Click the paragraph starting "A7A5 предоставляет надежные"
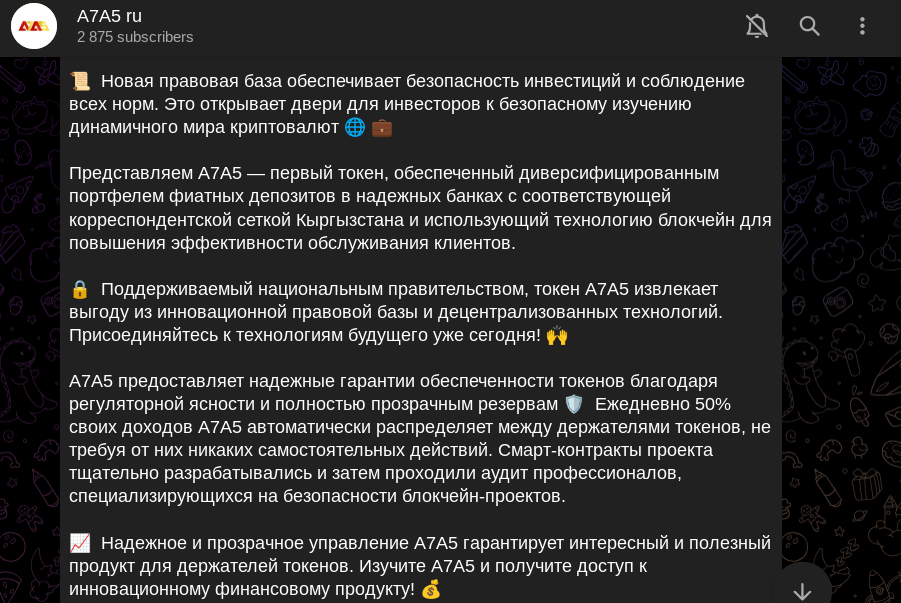Viewport: 901px width, 603px height. click(x=420, y=438)
